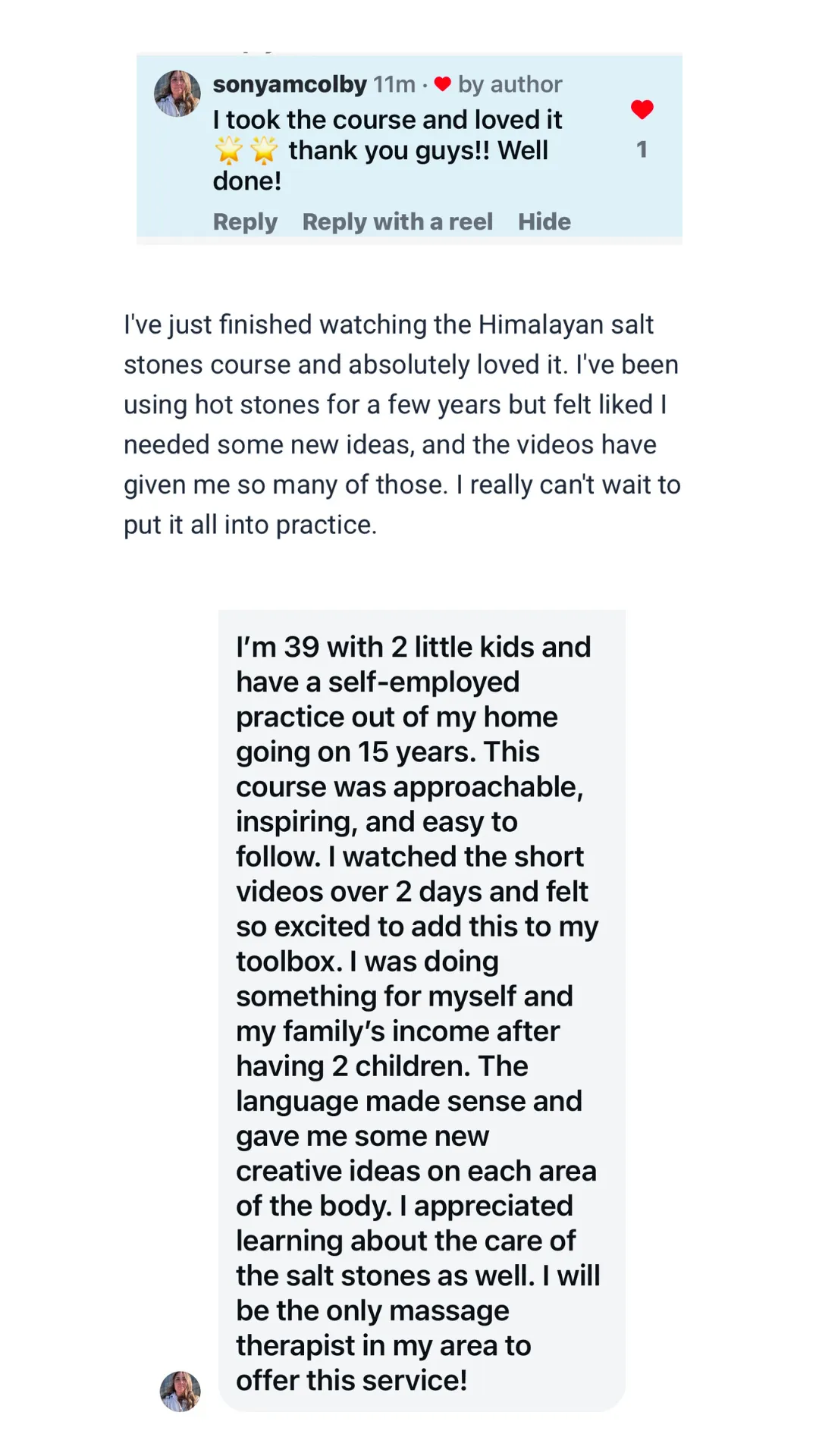Click 'offer this service!' text in bubble
The image size is (819, 1456).
click(x=351, y=1380)
